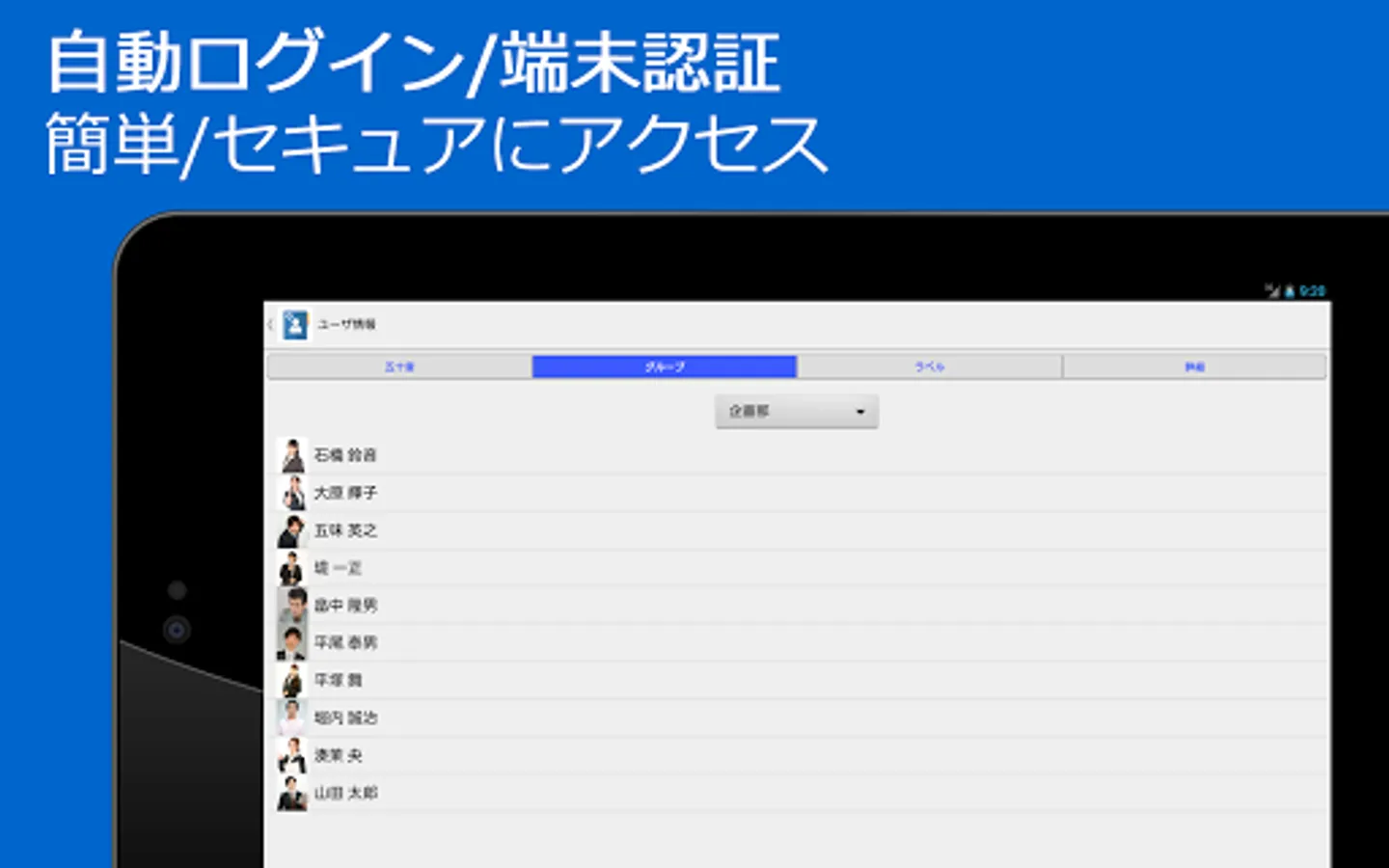Image resolution: width=1389 pixels, height=868 pixels.
Task: Tap profile photo beside 山田 太郎
Action: 292,793
